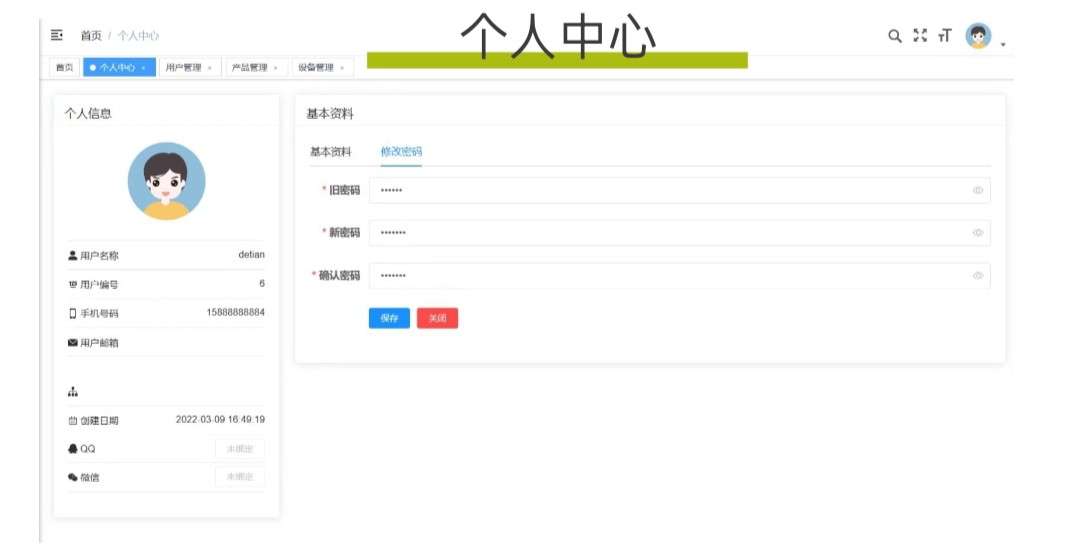The image size is (1077, 552).
Task: Select the 修改密码 tab
Action: click(401, 152)
